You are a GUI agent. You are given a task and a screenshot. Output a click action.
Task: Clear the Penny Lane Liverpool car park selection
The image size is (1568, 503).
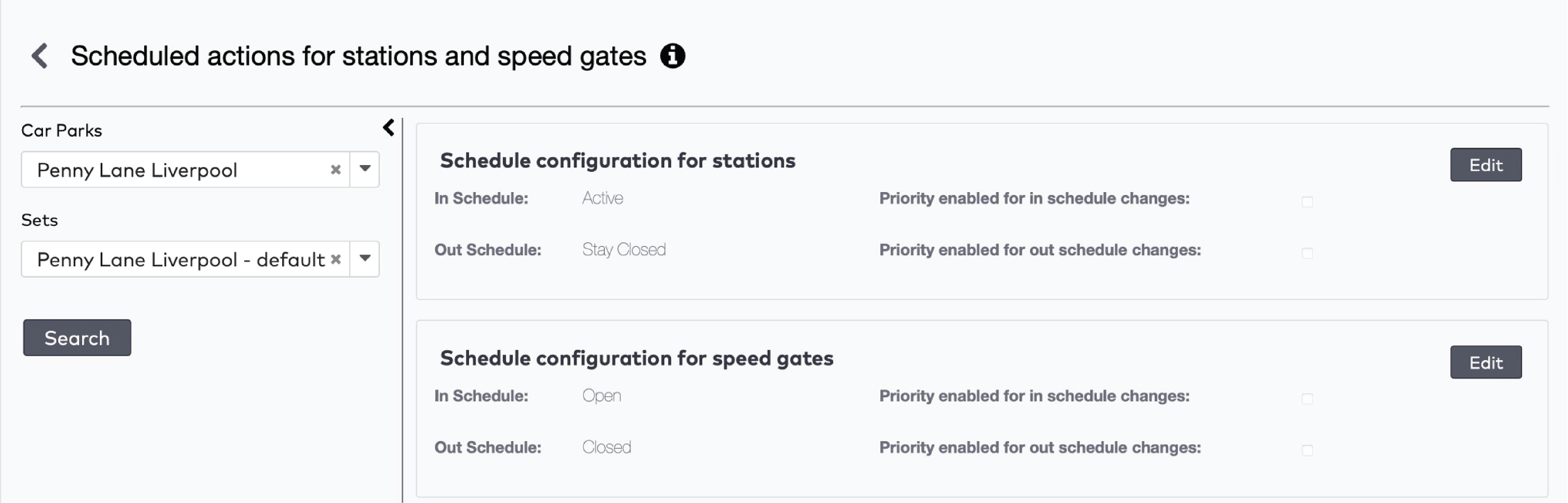click(335, 170)
